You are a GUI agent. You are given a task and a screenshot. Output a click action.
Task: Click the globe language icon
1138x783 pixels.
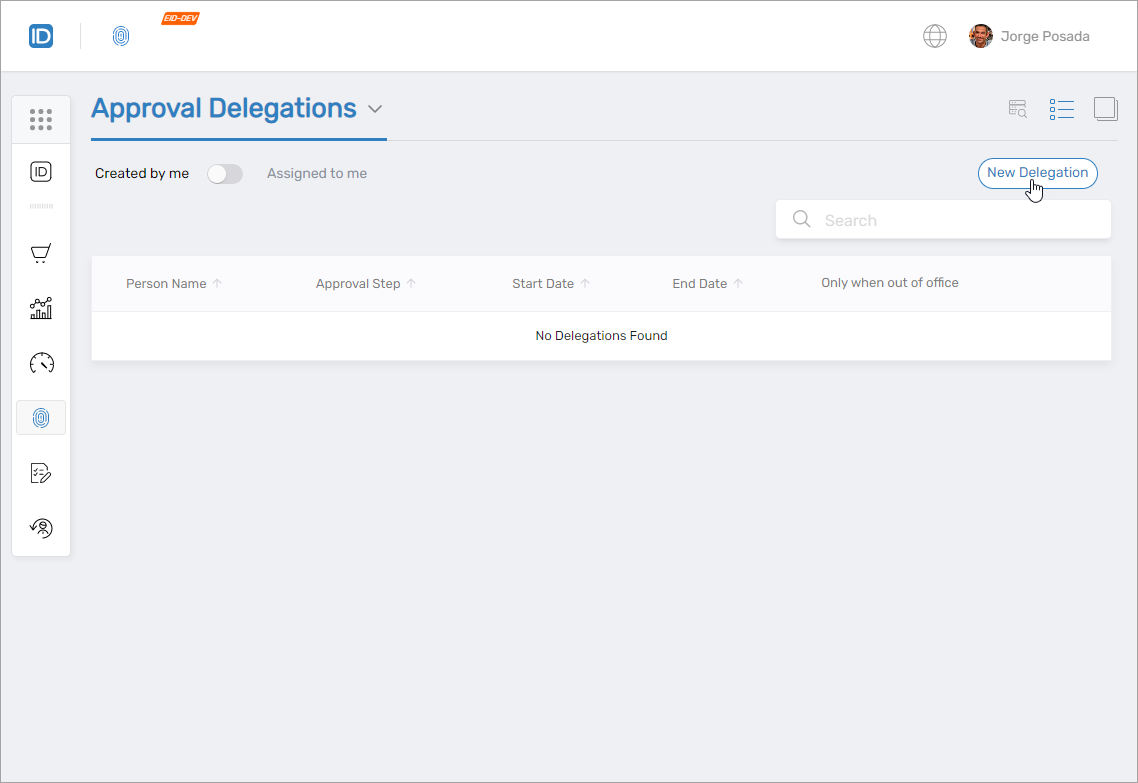tap(934, 37)
